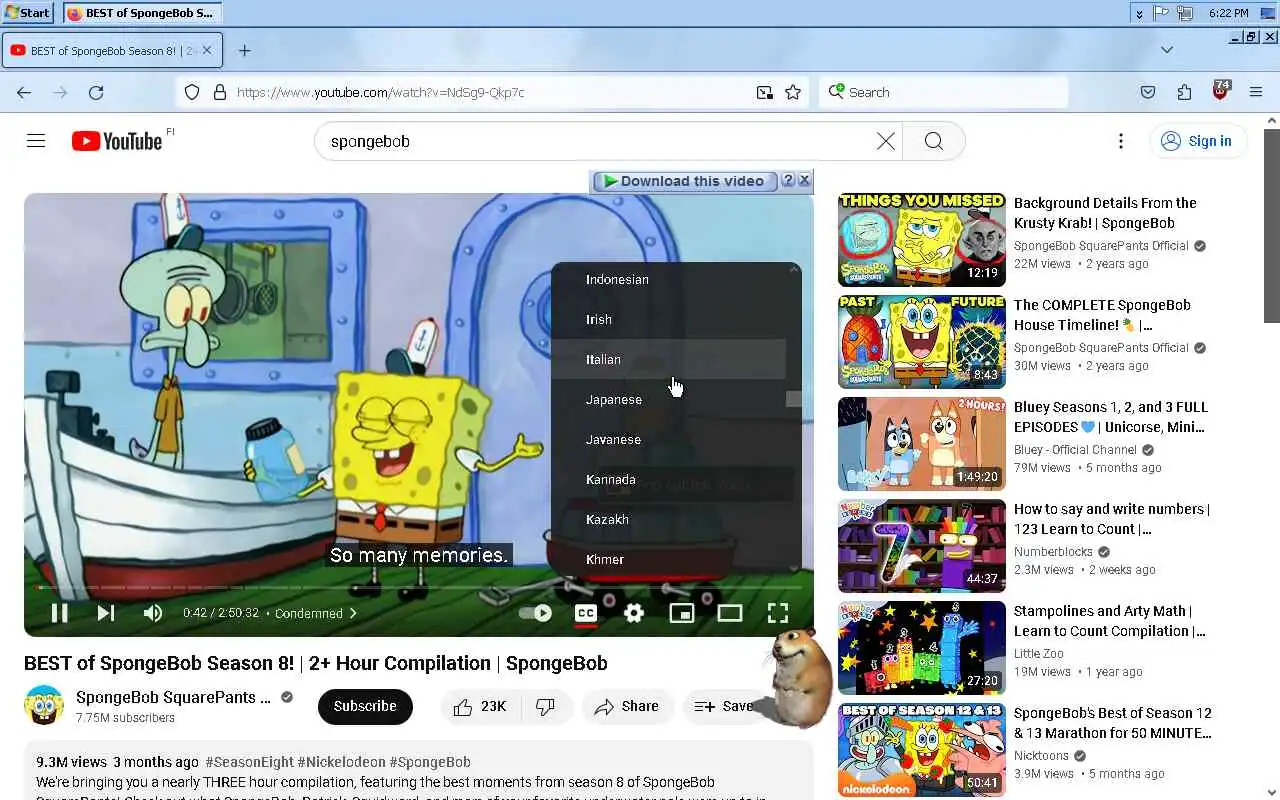Open the SpongeBob channel avatar
The height and width of the screenshot is (800, 1280).
click(44, 705)
